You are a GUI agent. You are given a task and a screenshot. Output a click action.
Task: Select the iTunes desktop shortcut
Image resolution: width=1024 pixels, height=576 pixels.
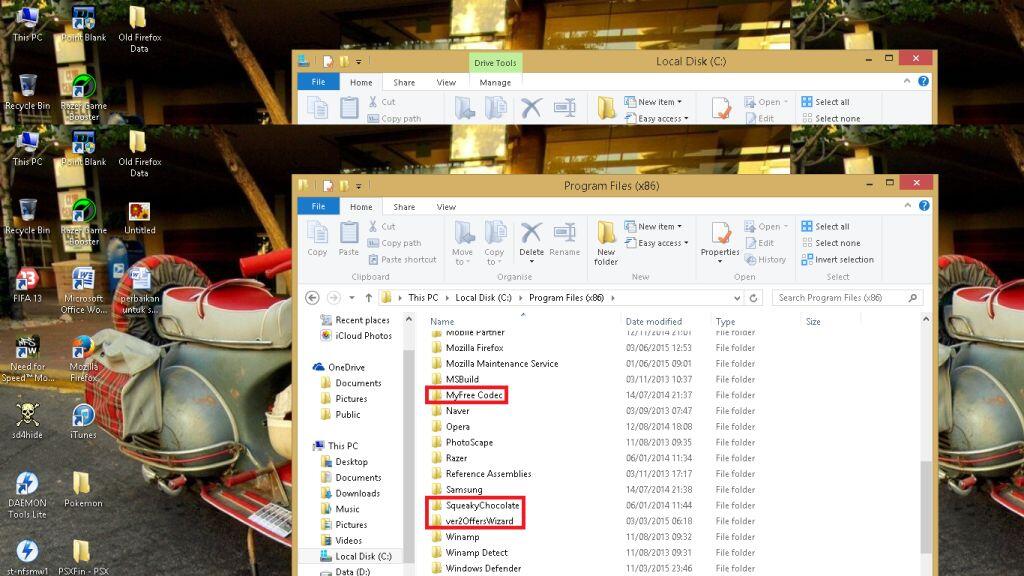point(83,421)
